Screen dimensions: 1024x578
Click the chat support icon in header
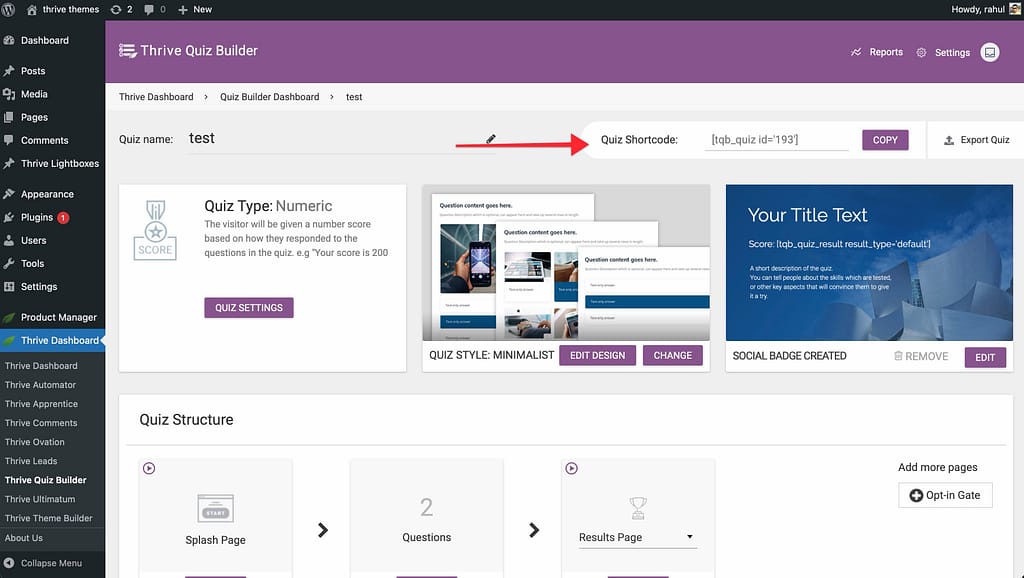click(x=989, y=52)
